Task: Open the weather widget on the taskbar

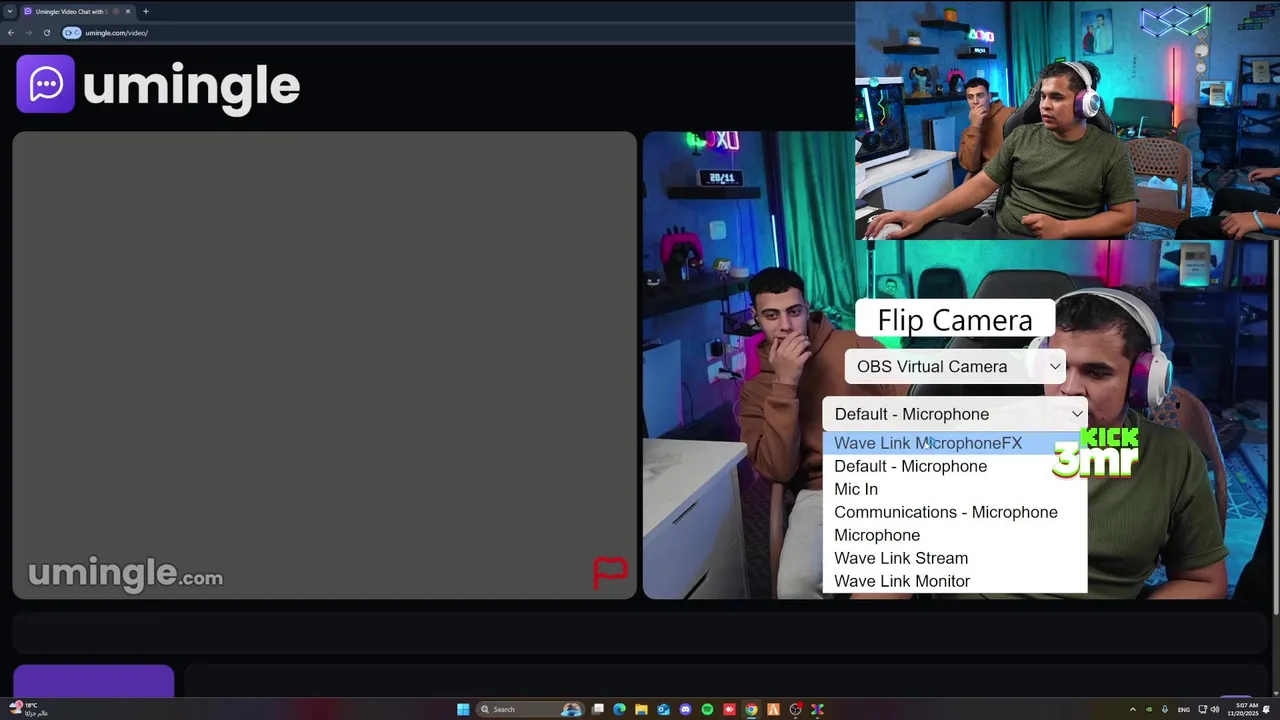Action: coord(28,709)
